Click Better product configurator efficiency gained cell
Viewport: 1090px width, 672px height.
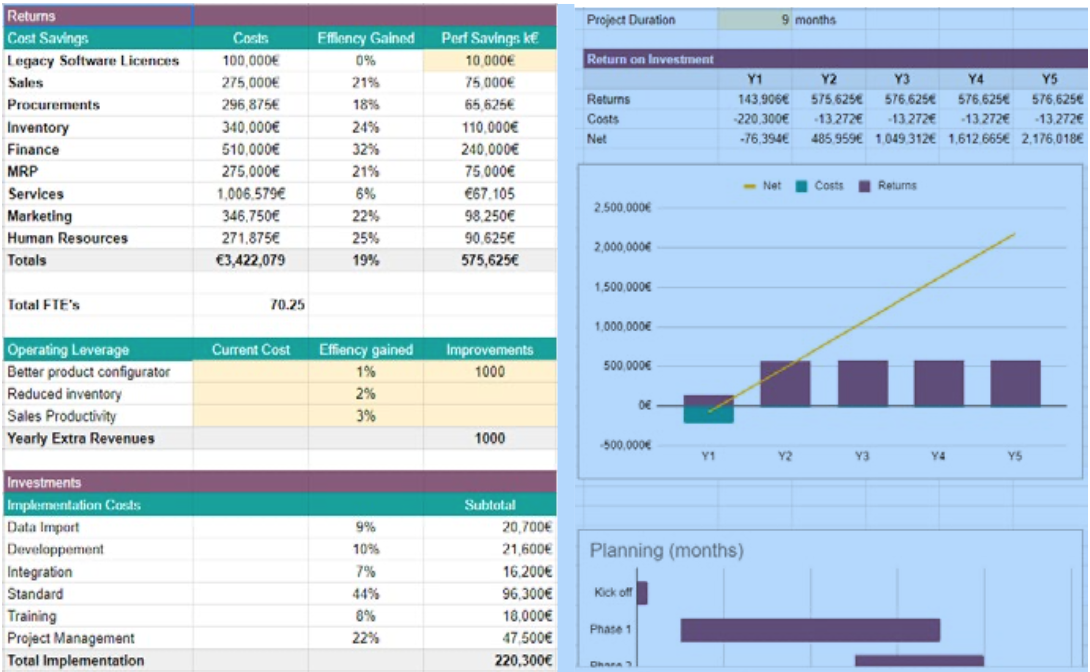pyautogui.click(x=365, y=372)
